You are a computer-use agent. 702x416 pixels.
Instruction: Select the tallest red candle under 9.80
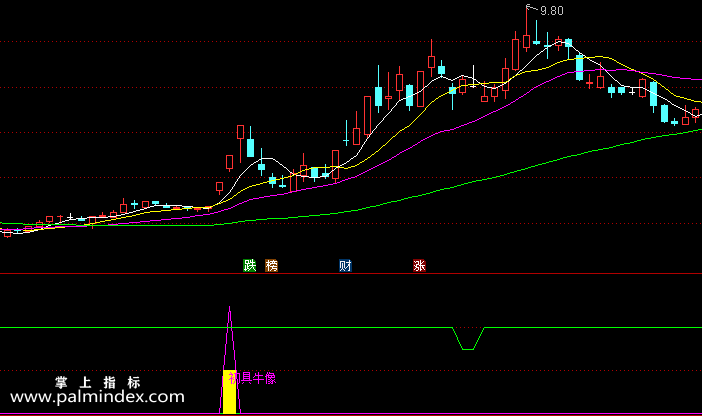coord(526,41)
